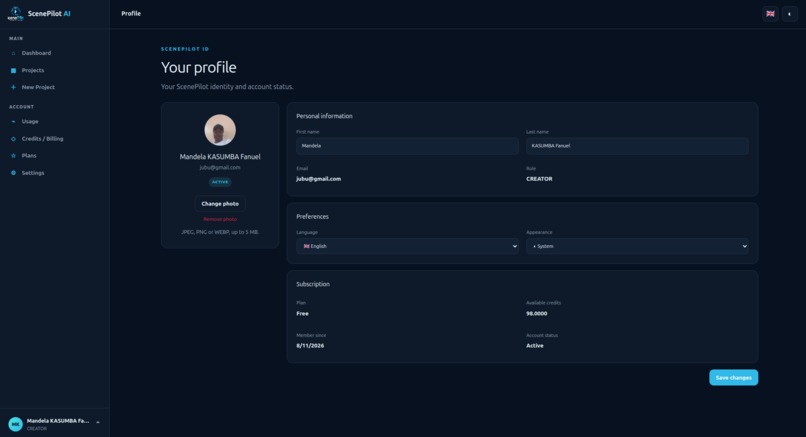Open the Settings page
The height and width of the screenshot is (437, 806).
(54, 173)
